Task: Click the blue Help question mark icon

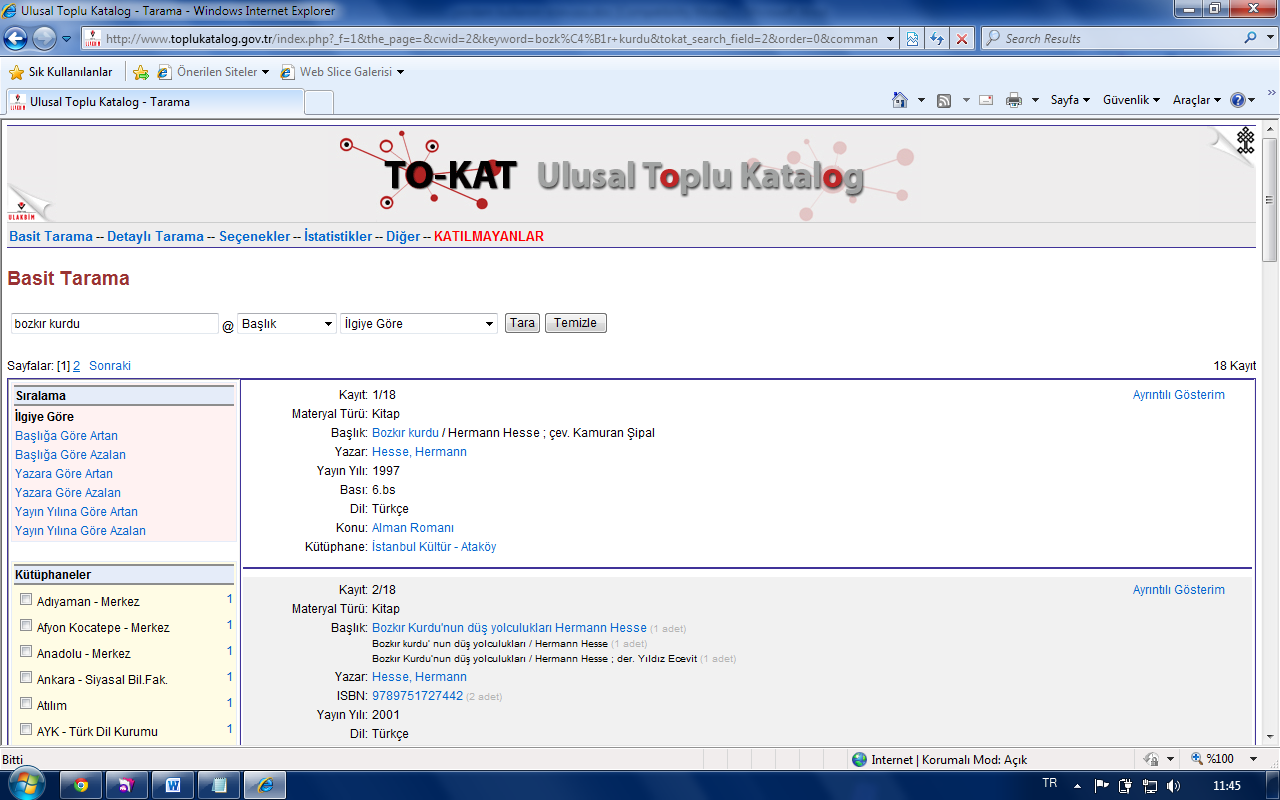Action: click(1238, 100)
